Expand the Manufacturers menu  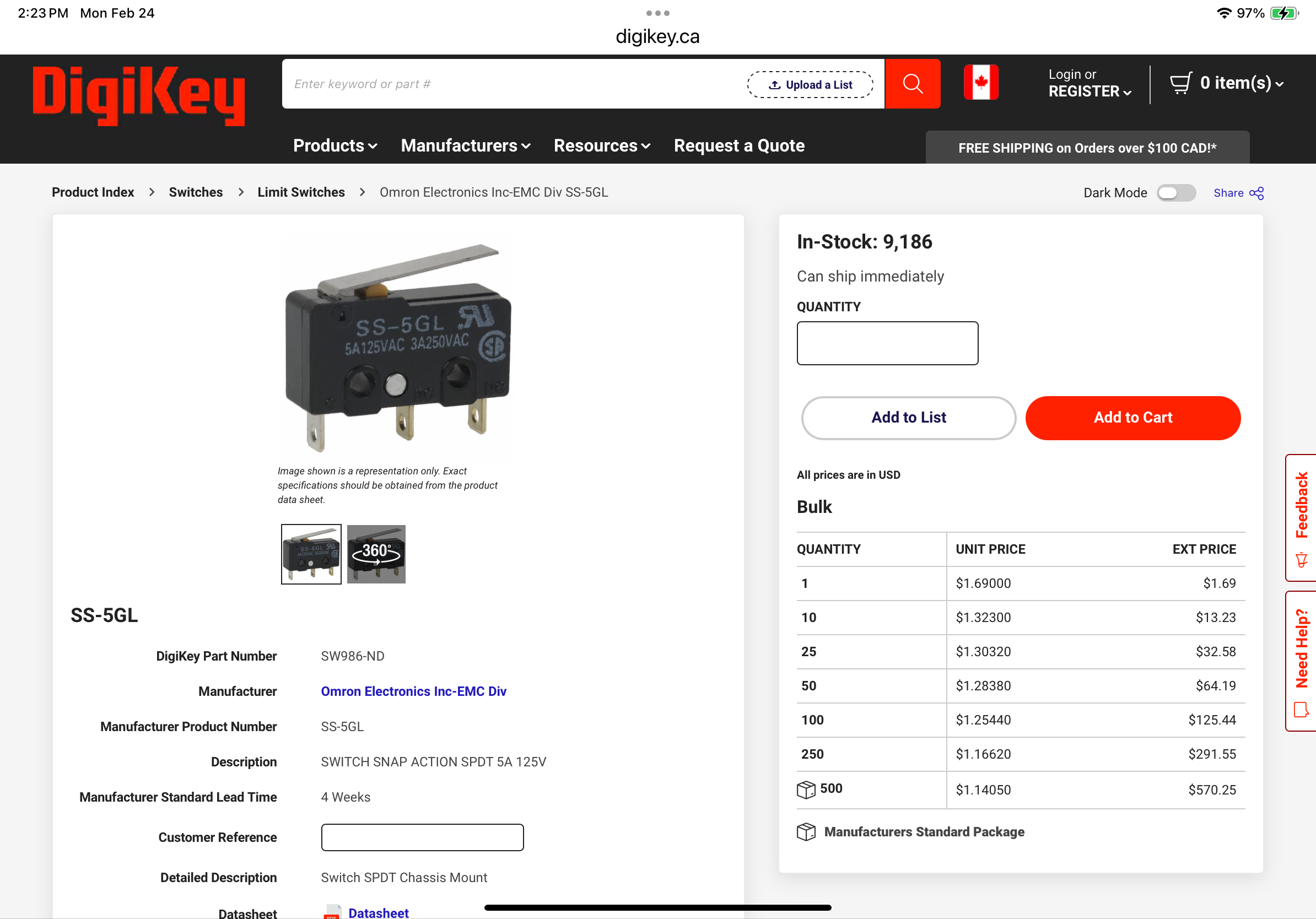466,145
